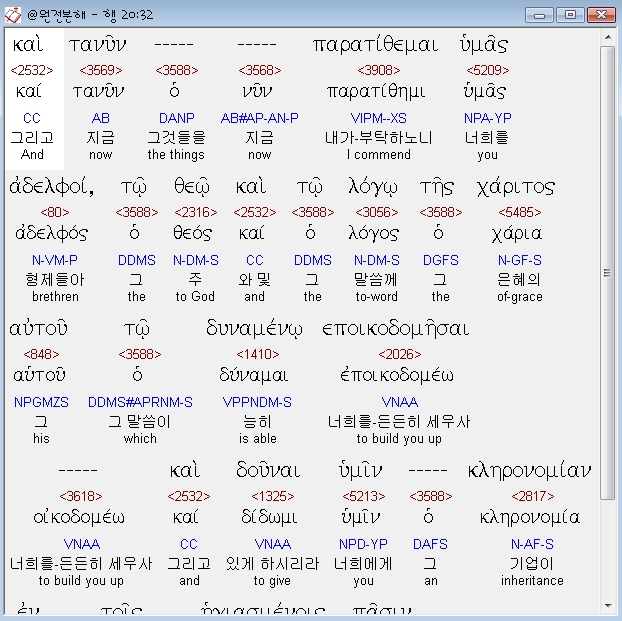The width and height of the screenshot is (622, 621).
Task: Select the Greek word δοῦναι
Action: pyautogui.click(x=268, y=470)
